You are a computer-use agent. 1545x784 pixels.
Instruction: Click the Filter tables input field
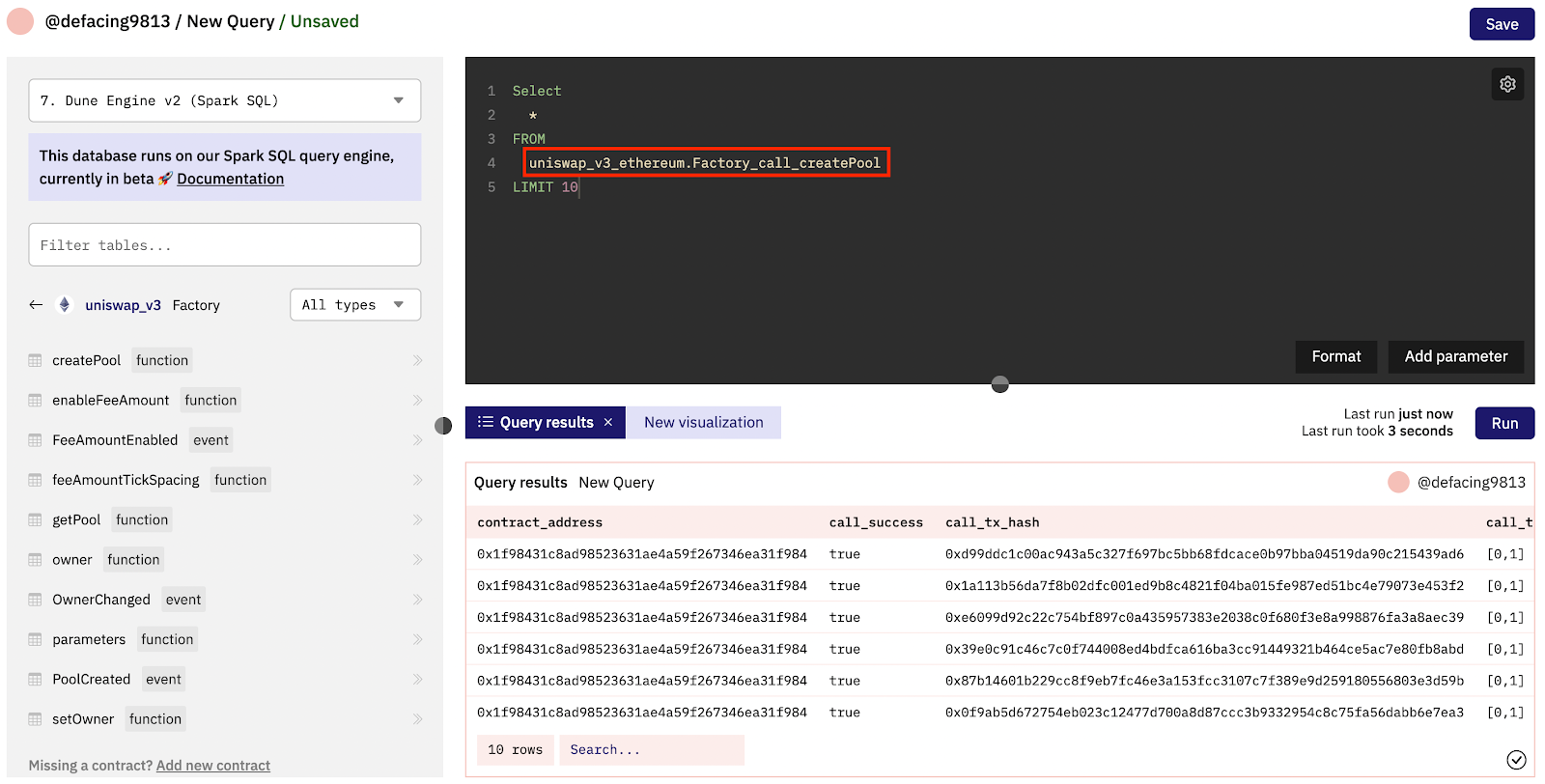(x=224, y=245)
